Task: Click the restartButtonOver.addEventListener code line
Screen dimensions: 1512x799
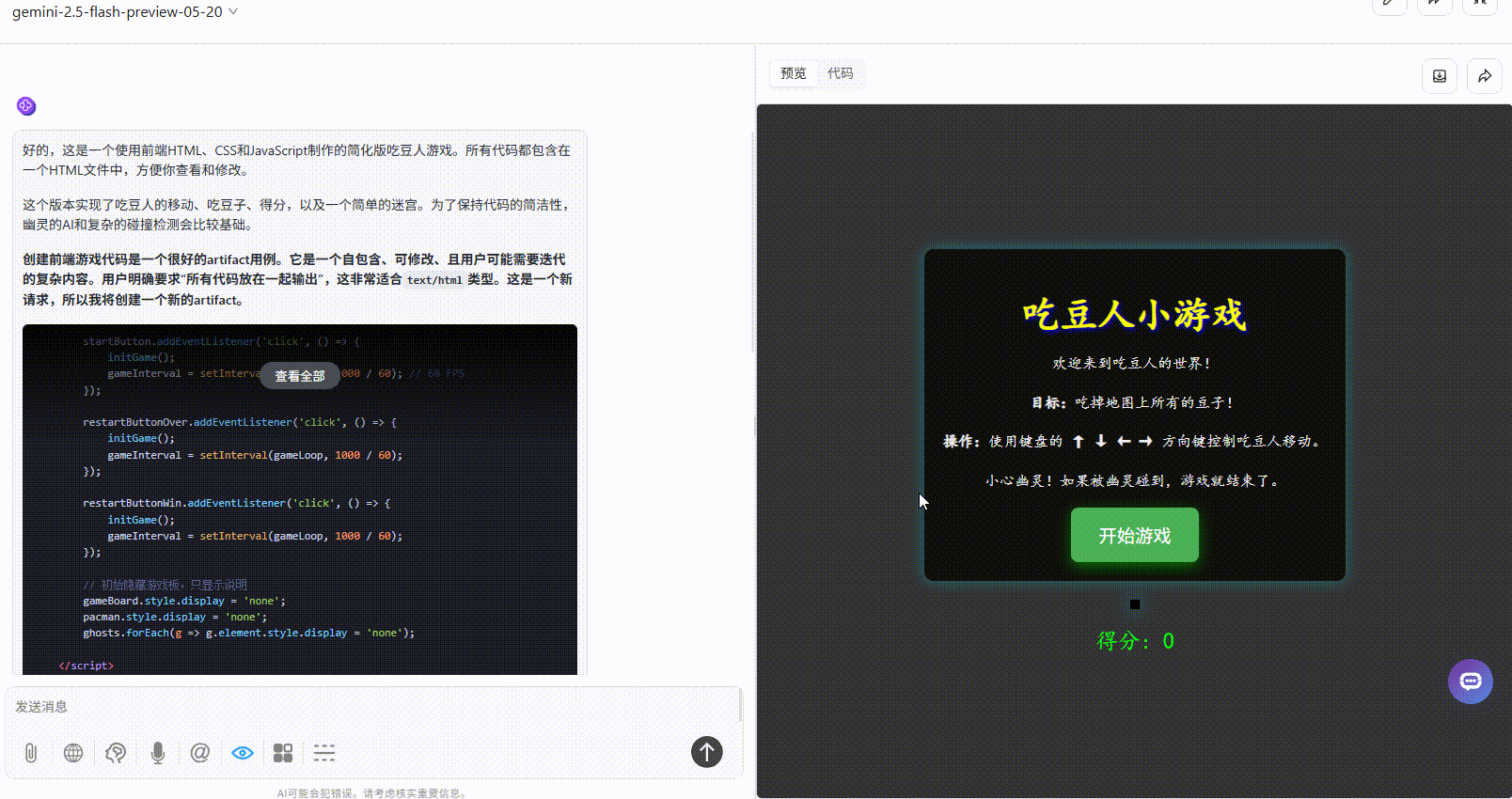Action: pyautogui.click(x=240, y=422)
